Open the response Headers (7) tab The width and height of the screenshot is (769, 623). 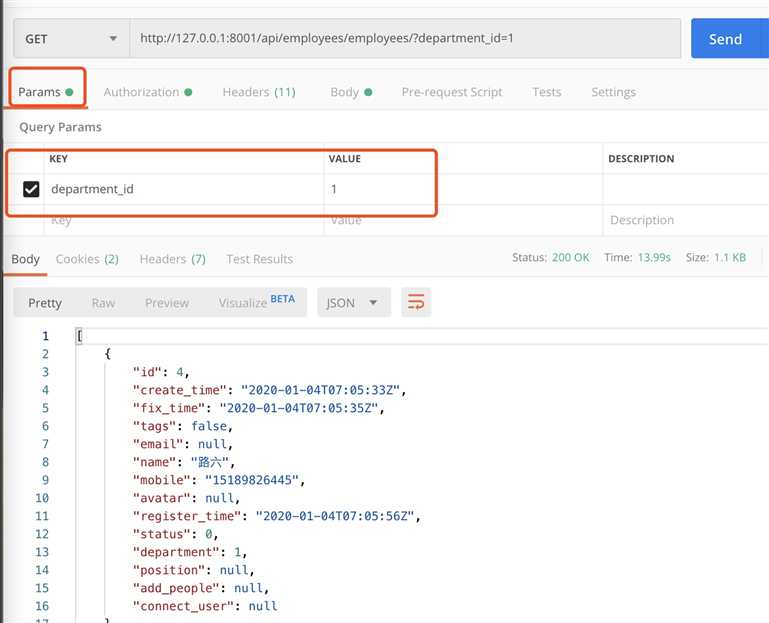click(x=172, y=259)
